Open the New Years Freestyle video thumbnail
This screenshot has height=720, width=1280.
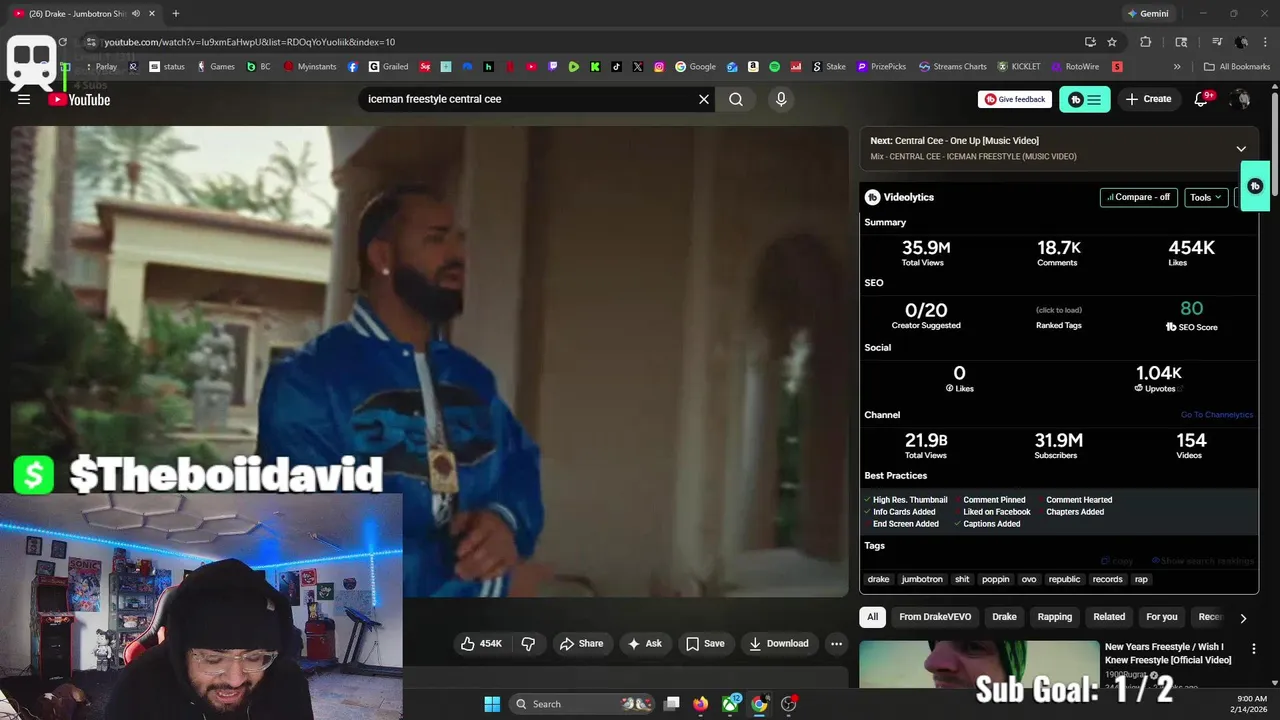[979, 664]
